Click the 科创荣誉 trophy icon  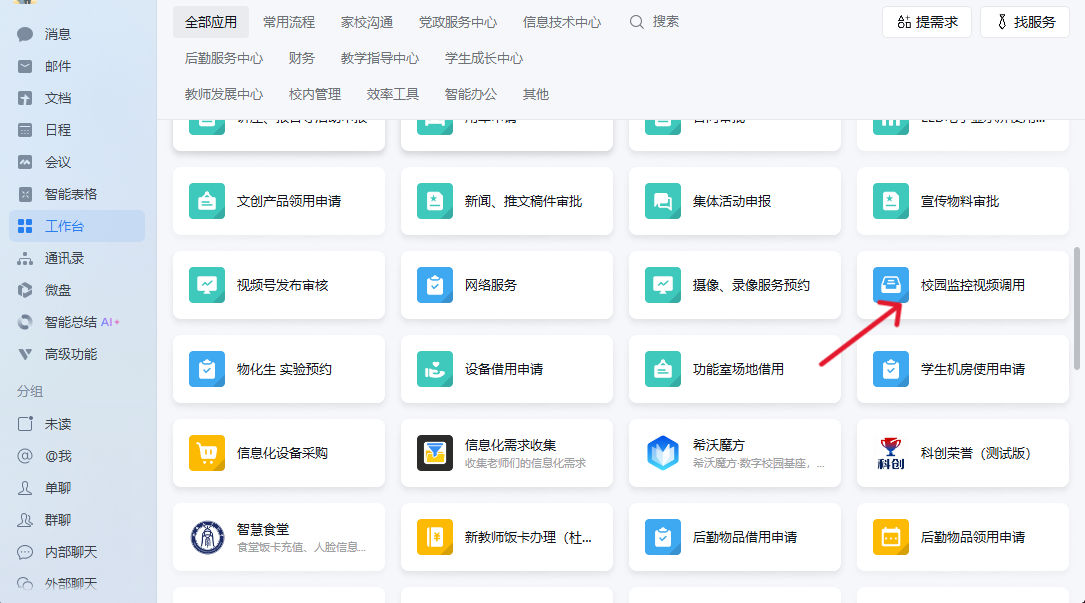point(890,453)
